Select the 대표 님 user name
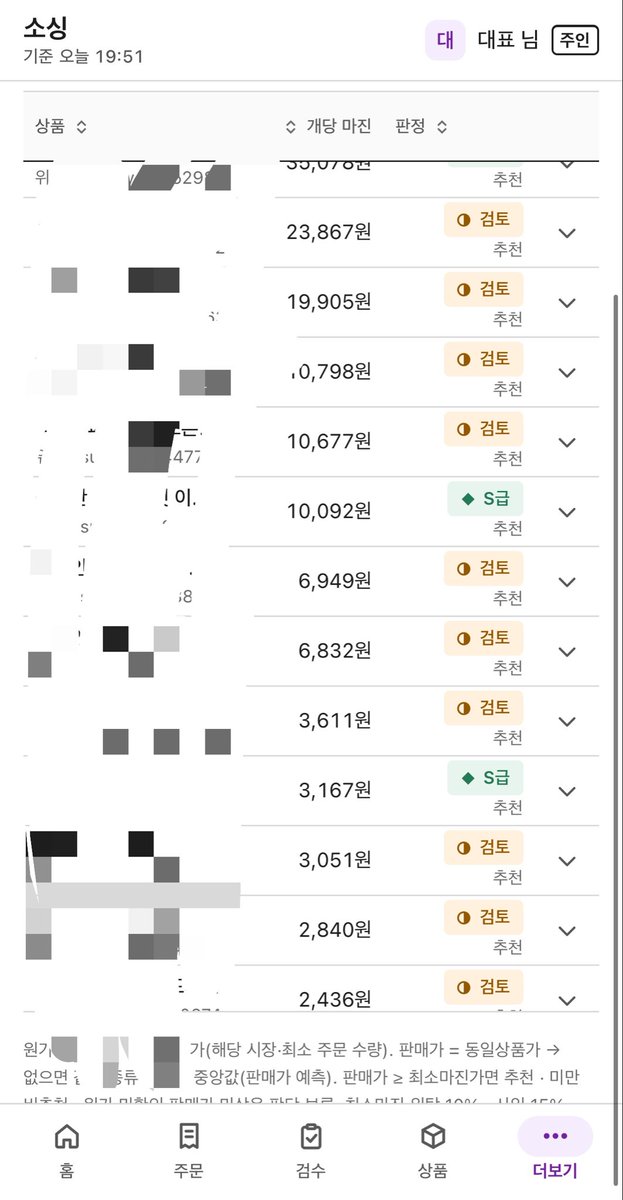 pyautogui.click(x=508, y=40)
